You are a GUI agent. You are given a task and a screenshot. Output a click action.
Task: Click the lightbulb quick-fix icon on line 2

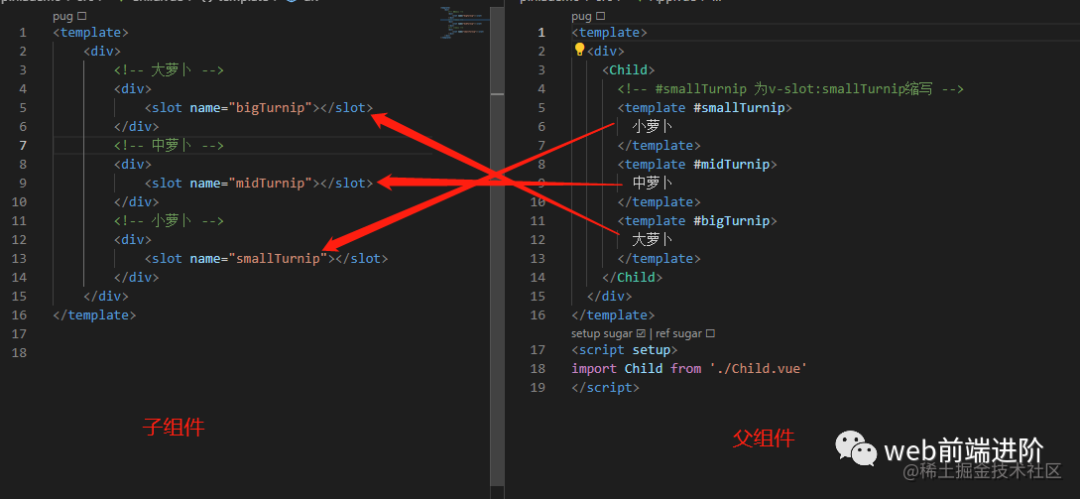[579, 50]
